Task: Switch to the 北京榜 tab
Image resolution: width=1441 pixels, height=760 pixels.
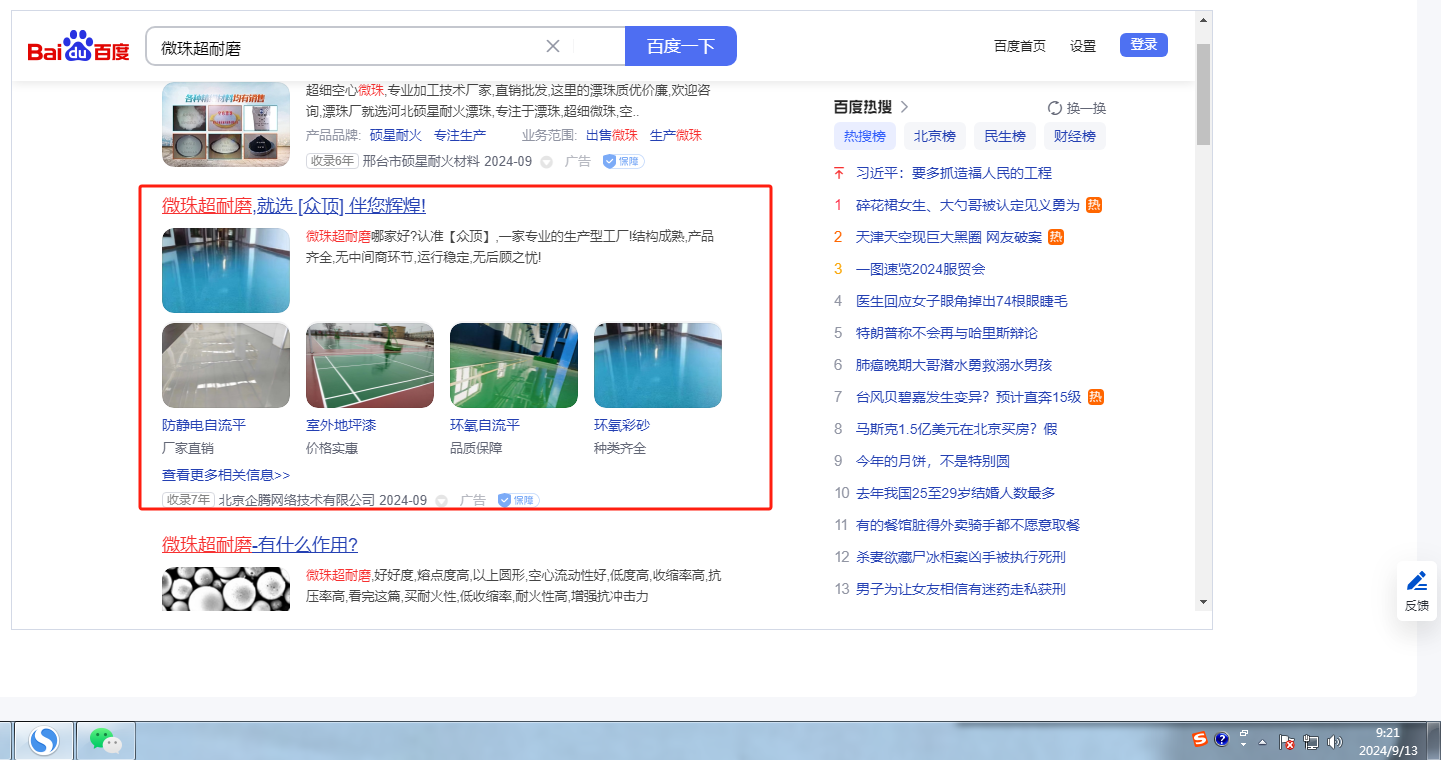Action: pos(934,136)
